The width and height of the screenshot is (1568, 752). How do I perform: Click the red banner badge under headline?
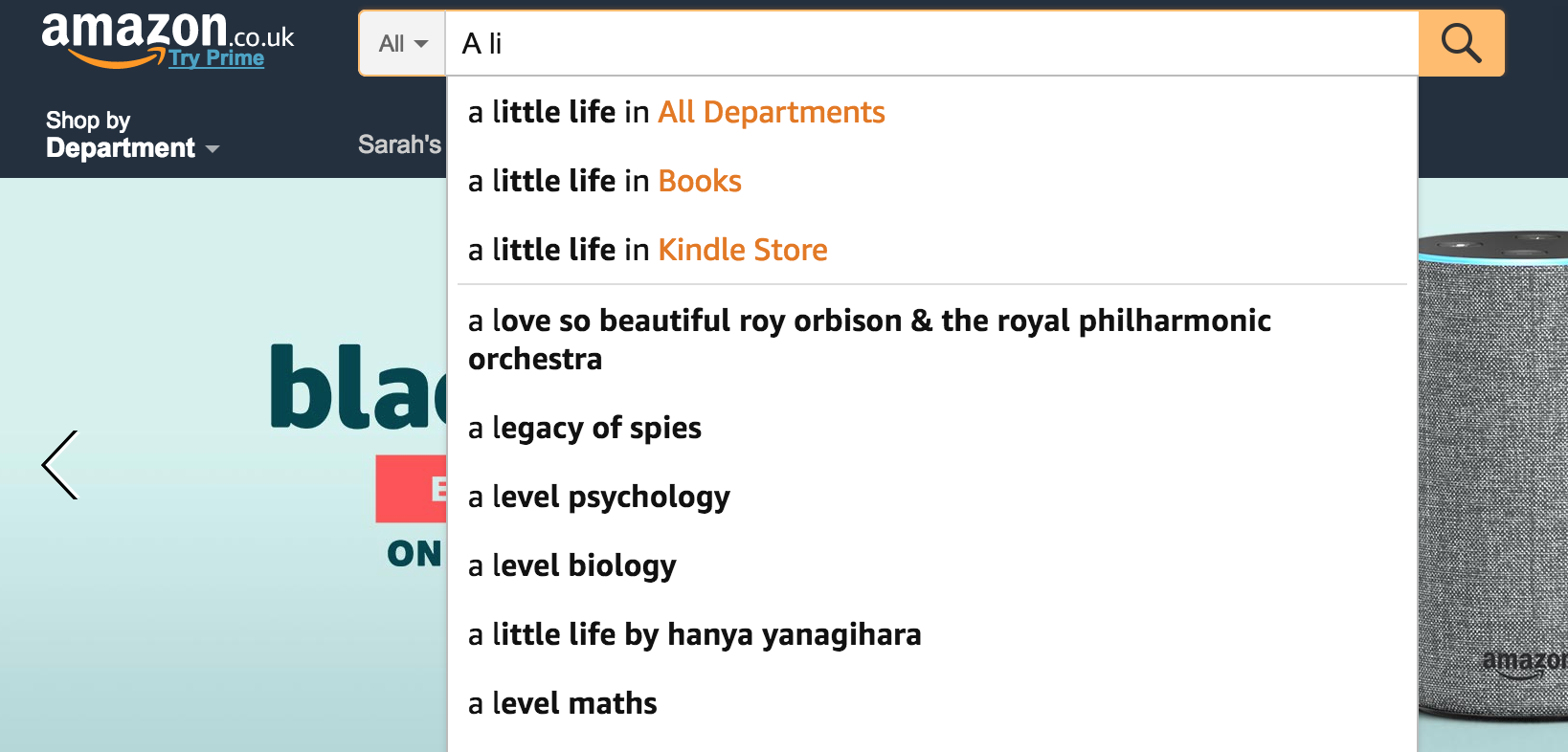pos(411,489)
